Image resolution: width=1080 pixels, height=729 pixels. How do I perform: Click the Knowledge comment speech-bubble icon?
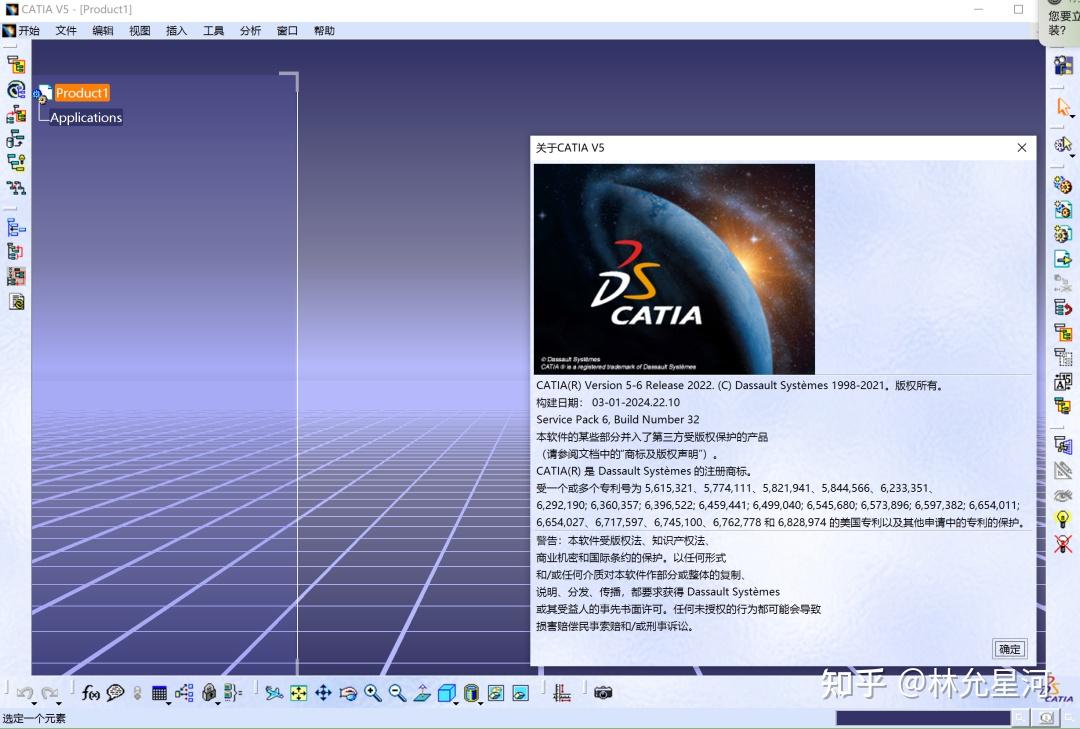pyautogui.click(x=116, y=691)
